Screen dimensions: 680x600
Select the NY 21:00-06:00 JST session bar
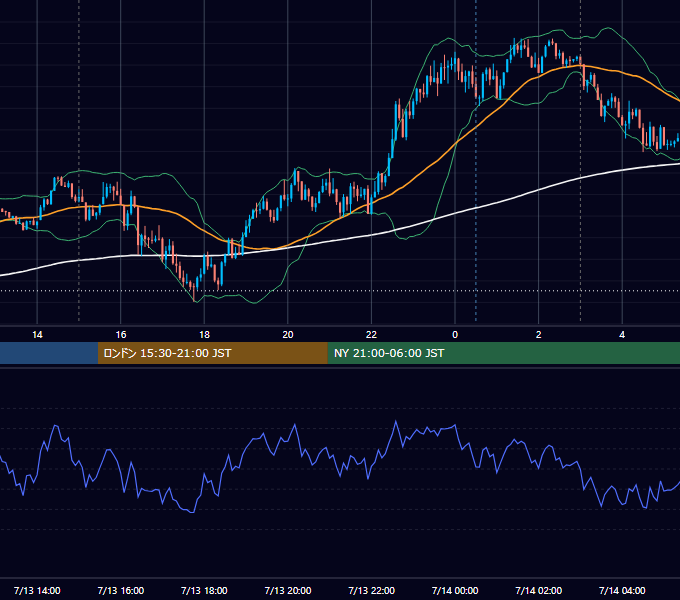point(503,353)
